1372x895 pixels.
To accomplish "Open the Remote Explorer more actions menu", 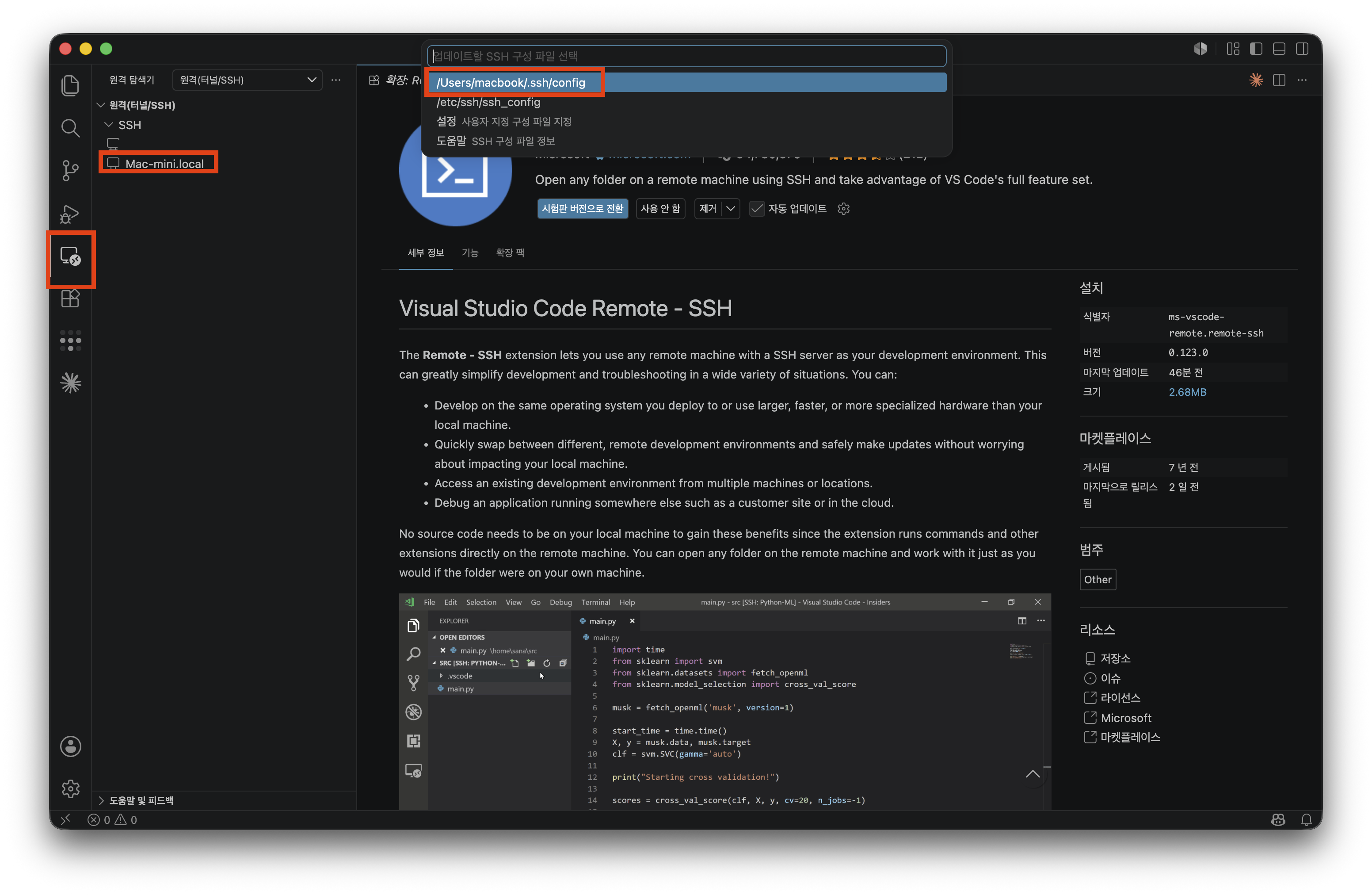I will click(336, 80).
